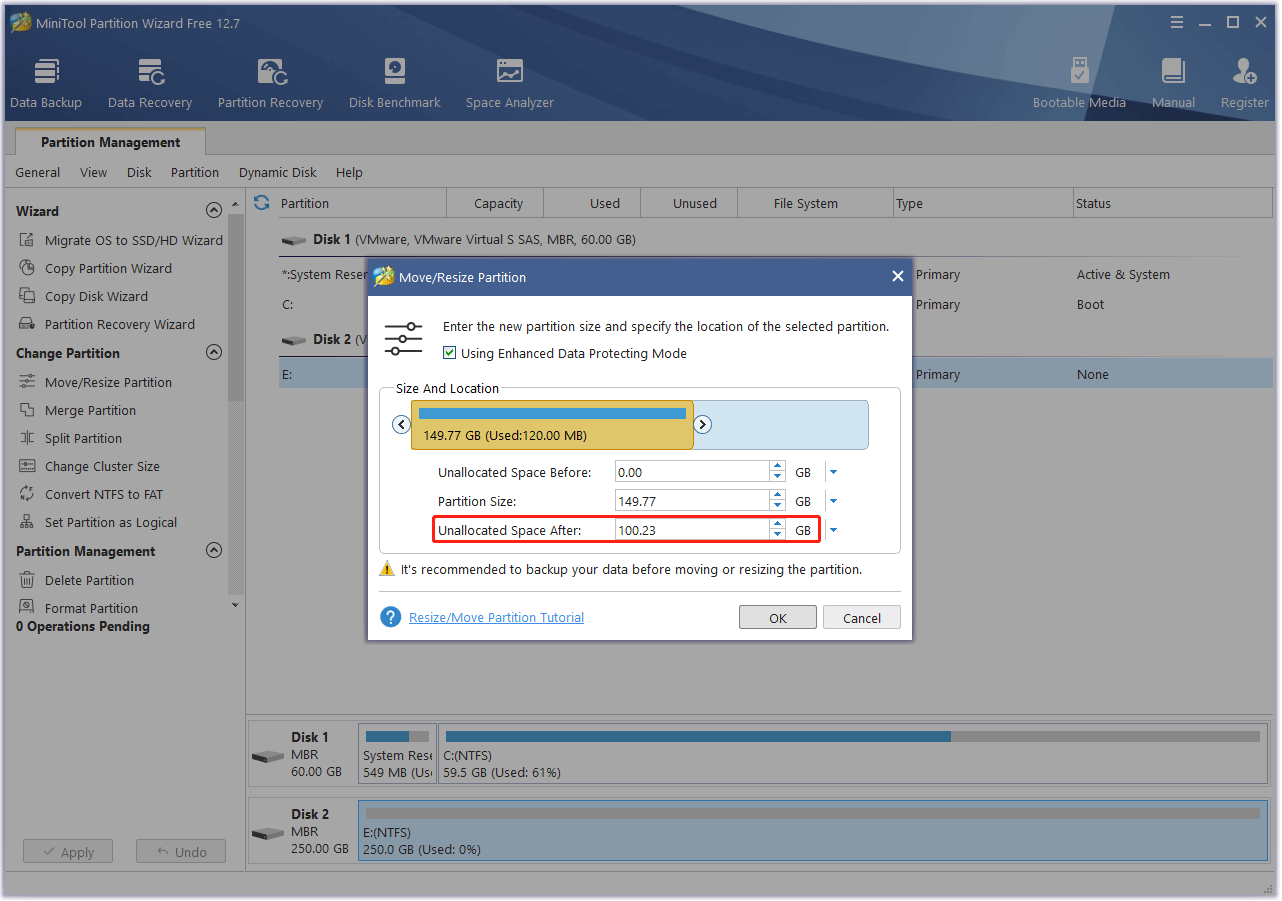The image size is (1282, 901).
Task: Open the Manual
Action: [1173, 80]
